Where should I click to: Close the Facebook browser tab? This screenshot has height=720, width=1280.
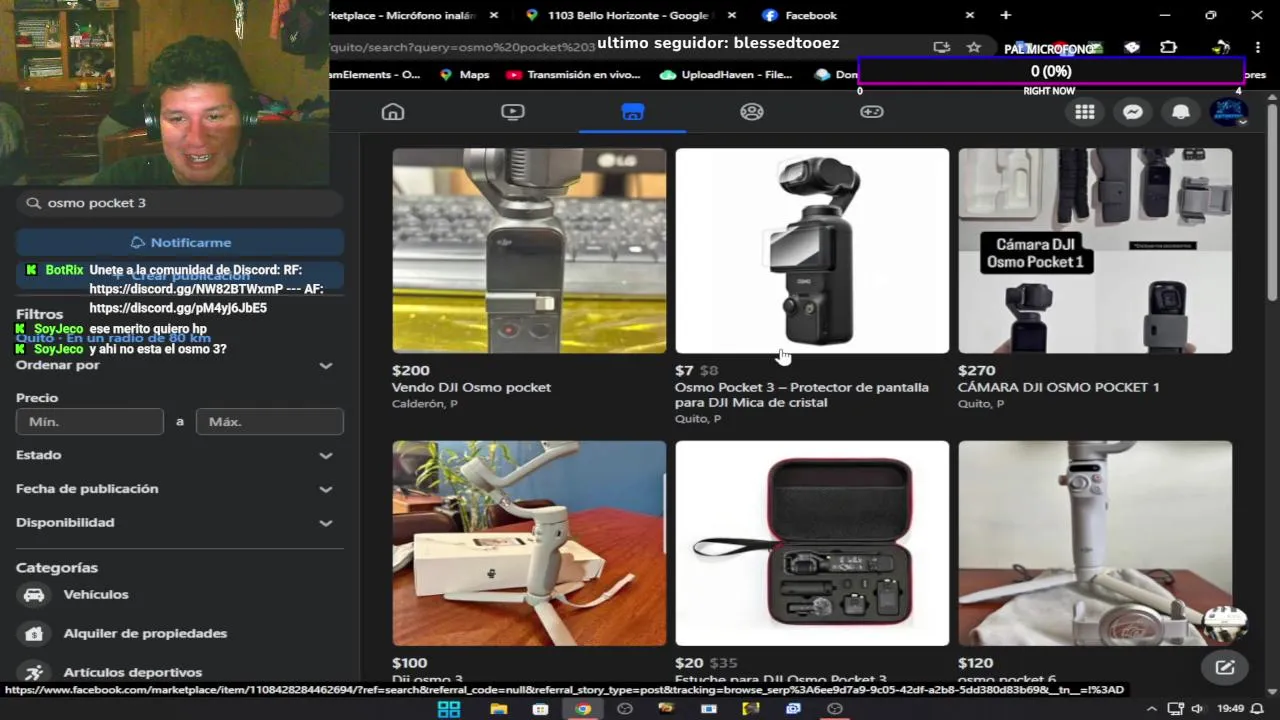tap(969, 15)
